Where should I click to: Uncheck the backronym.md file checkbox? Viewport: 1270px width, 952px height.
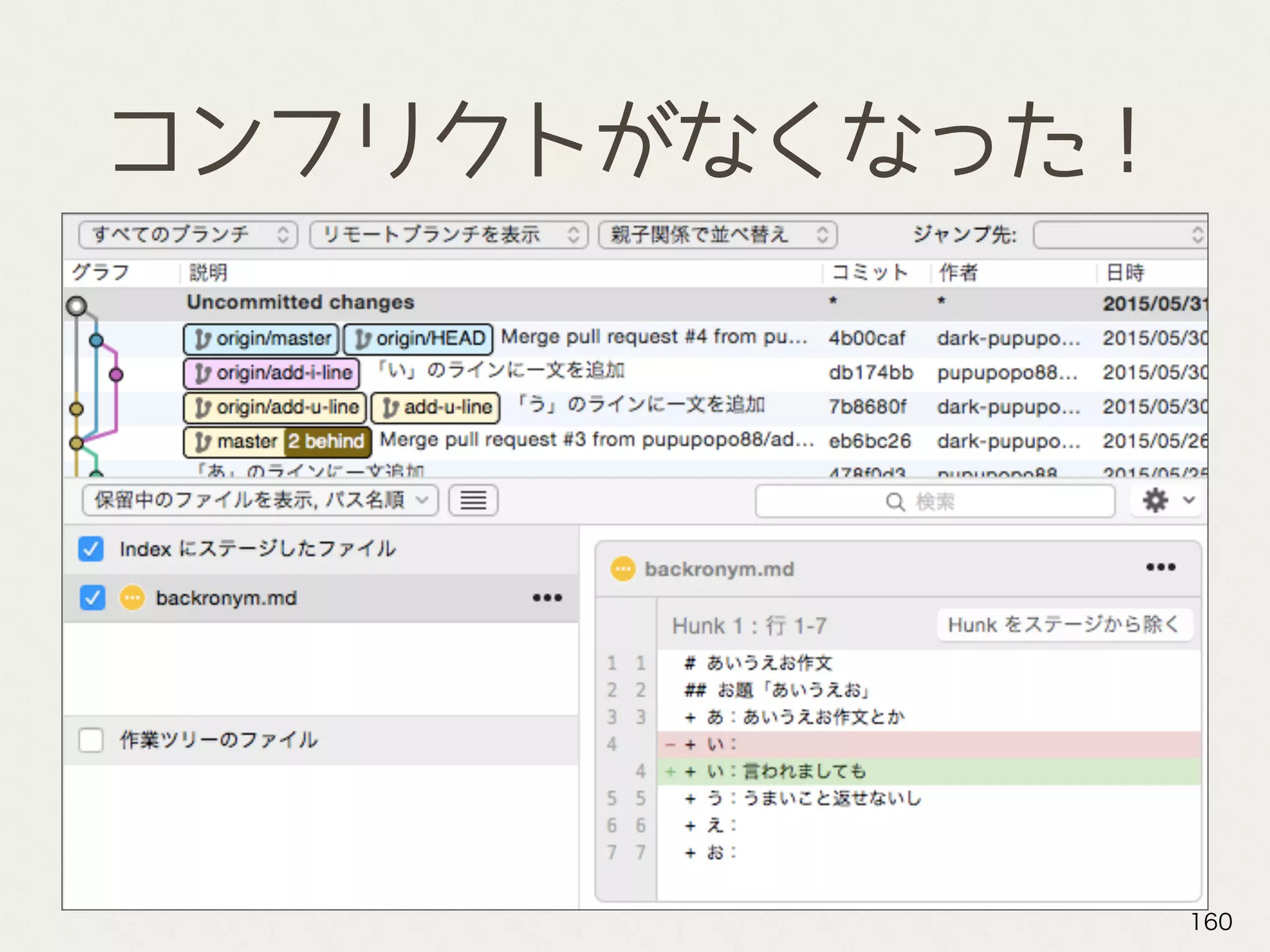click(92, 598)
